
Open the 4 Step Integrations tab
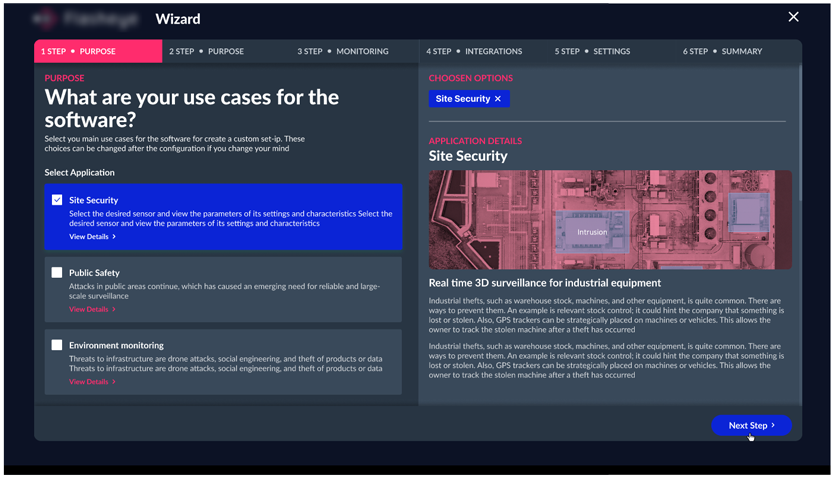473,51
